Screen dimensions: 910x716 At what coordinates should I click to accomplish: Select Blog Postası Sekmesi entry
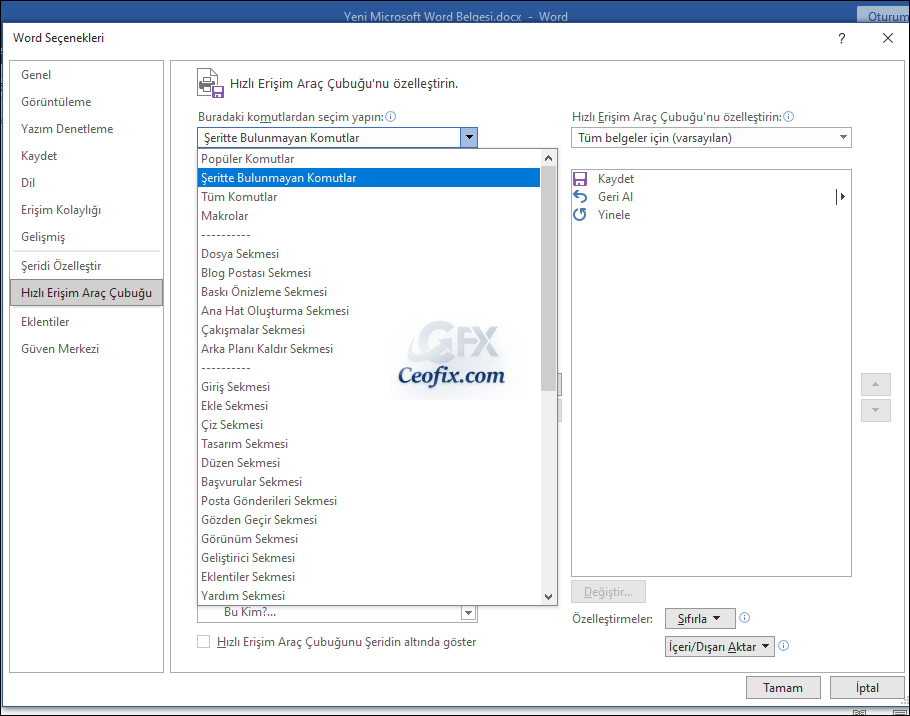click(x=369, y=273)
